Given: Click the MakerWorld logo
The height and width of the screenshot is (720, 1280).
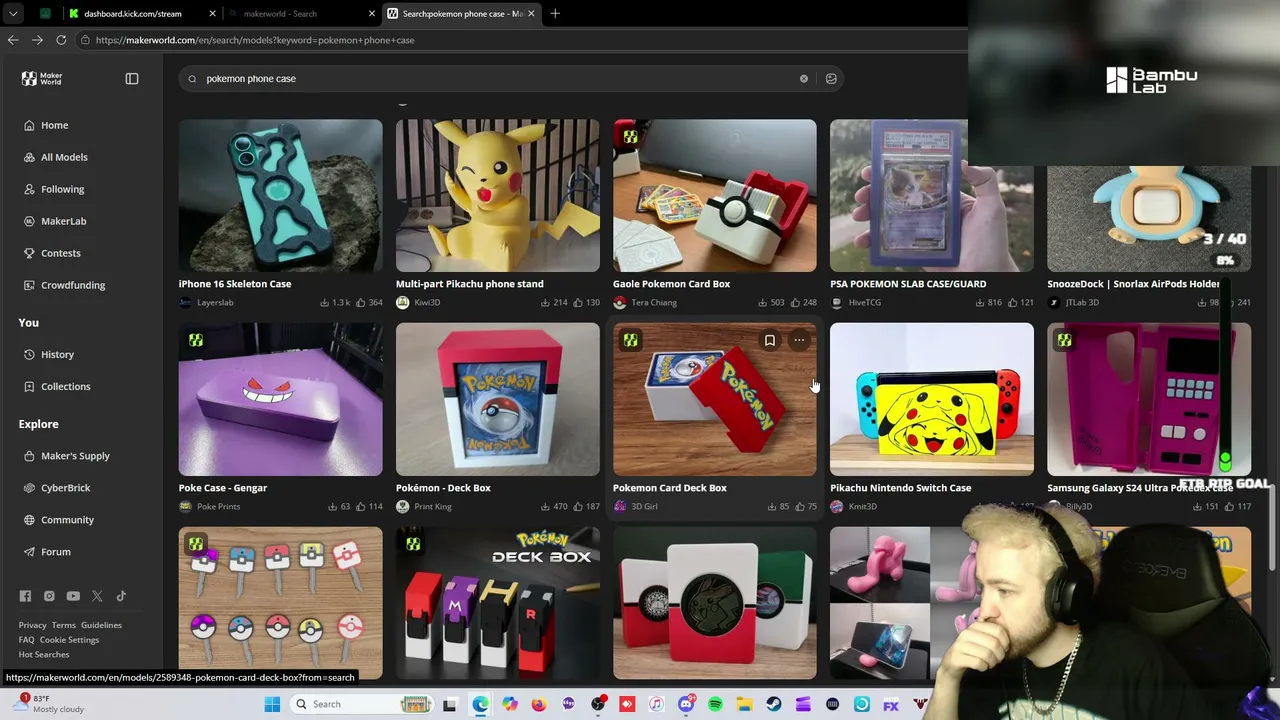Looking at the screenshot, I should (x=42, y=79).
